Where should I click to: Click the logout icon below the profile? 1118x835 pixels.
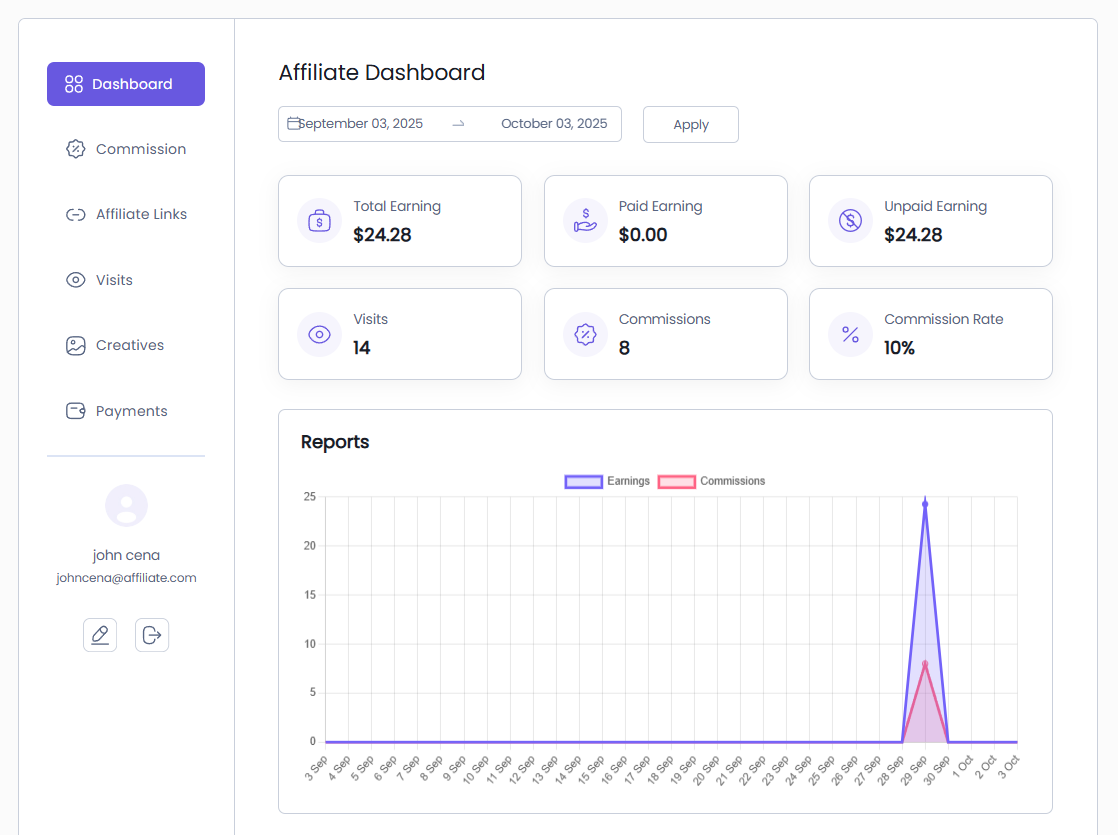point(152,635)
